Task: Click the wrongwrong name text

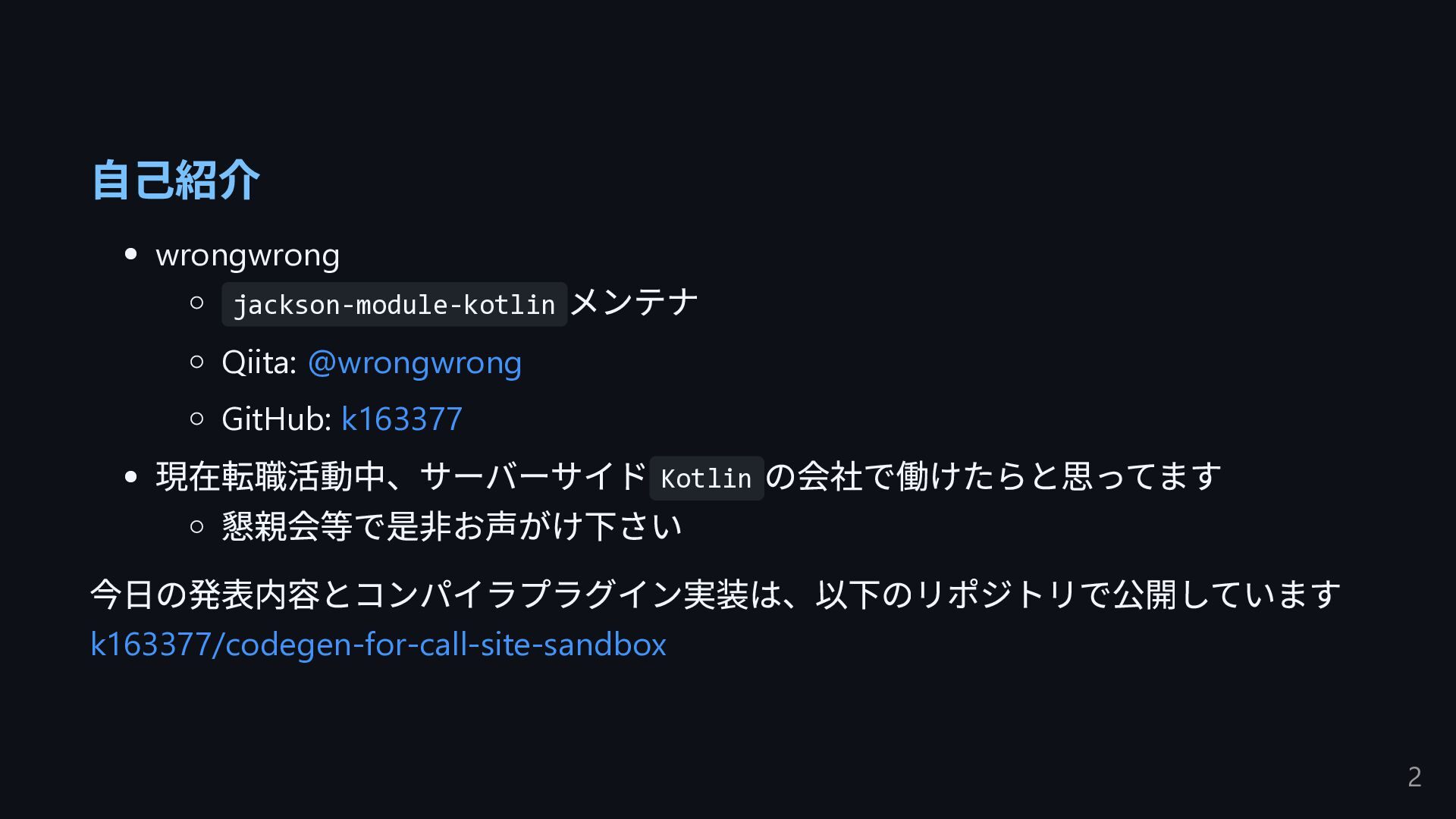Action: coord(247,255)
